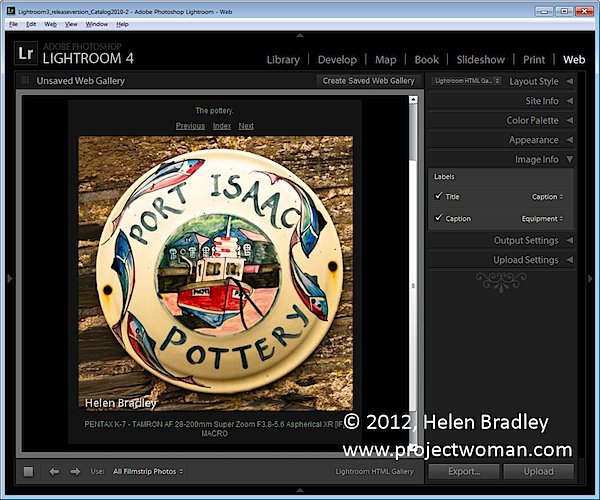Uncheck the Title label checkbox
The width and height of the screenshot is (600, 500).
click(438, 196)
